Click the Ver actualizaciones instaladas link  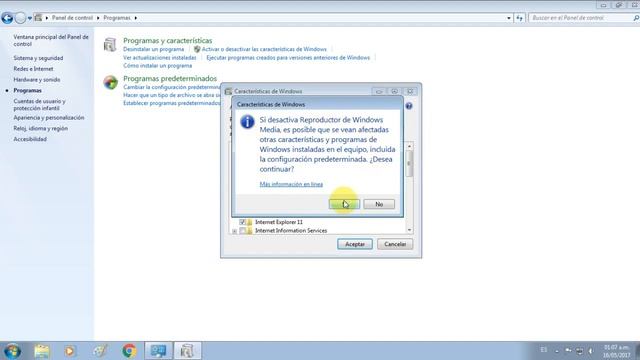(160, 58)
